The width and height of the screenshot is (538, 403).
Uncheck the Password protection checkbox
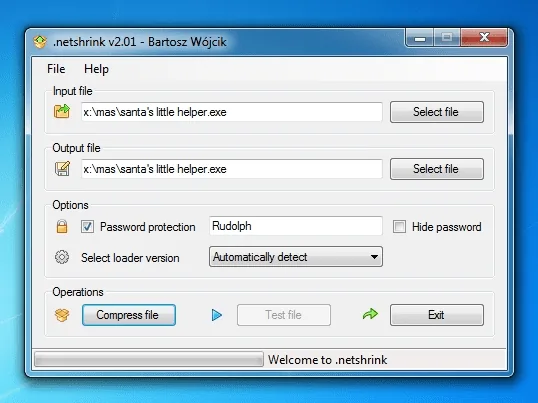87,226
